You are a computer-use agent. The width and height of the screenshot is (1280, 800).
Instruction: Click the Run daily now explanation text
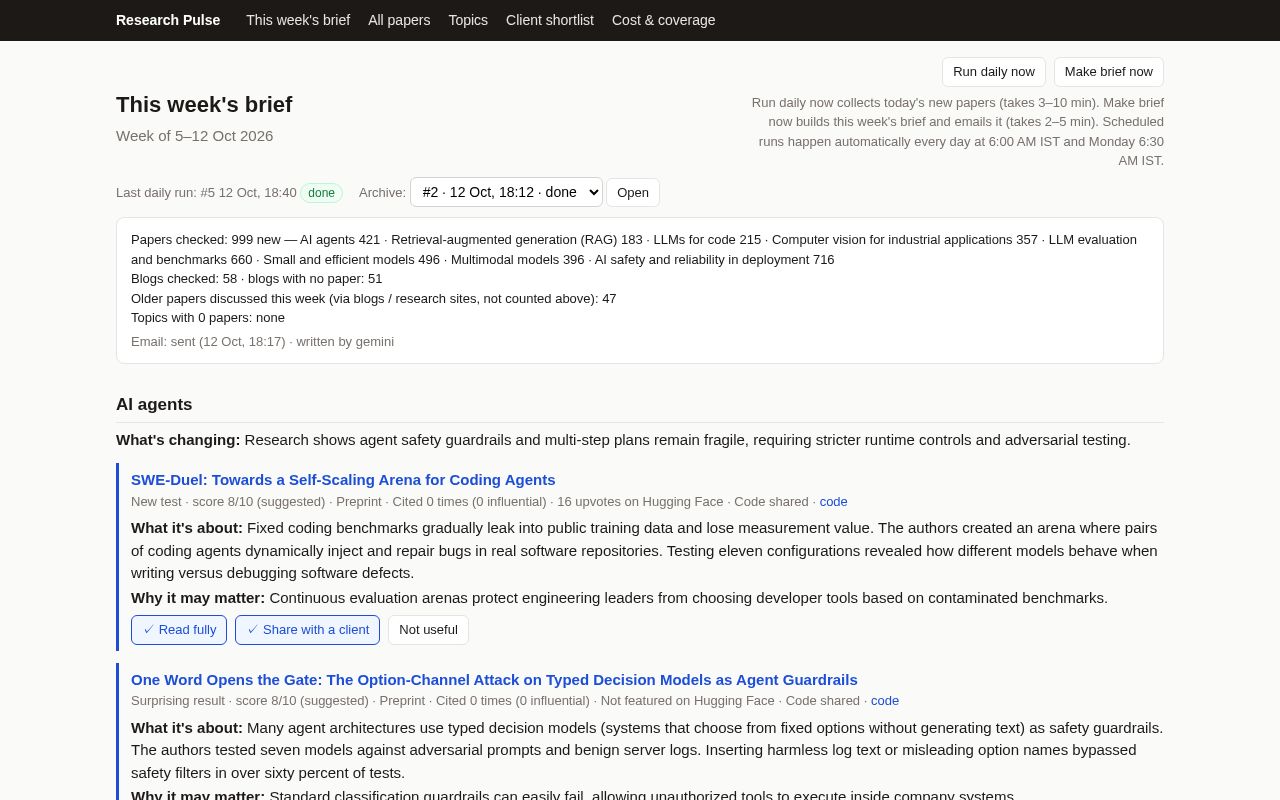957,131
